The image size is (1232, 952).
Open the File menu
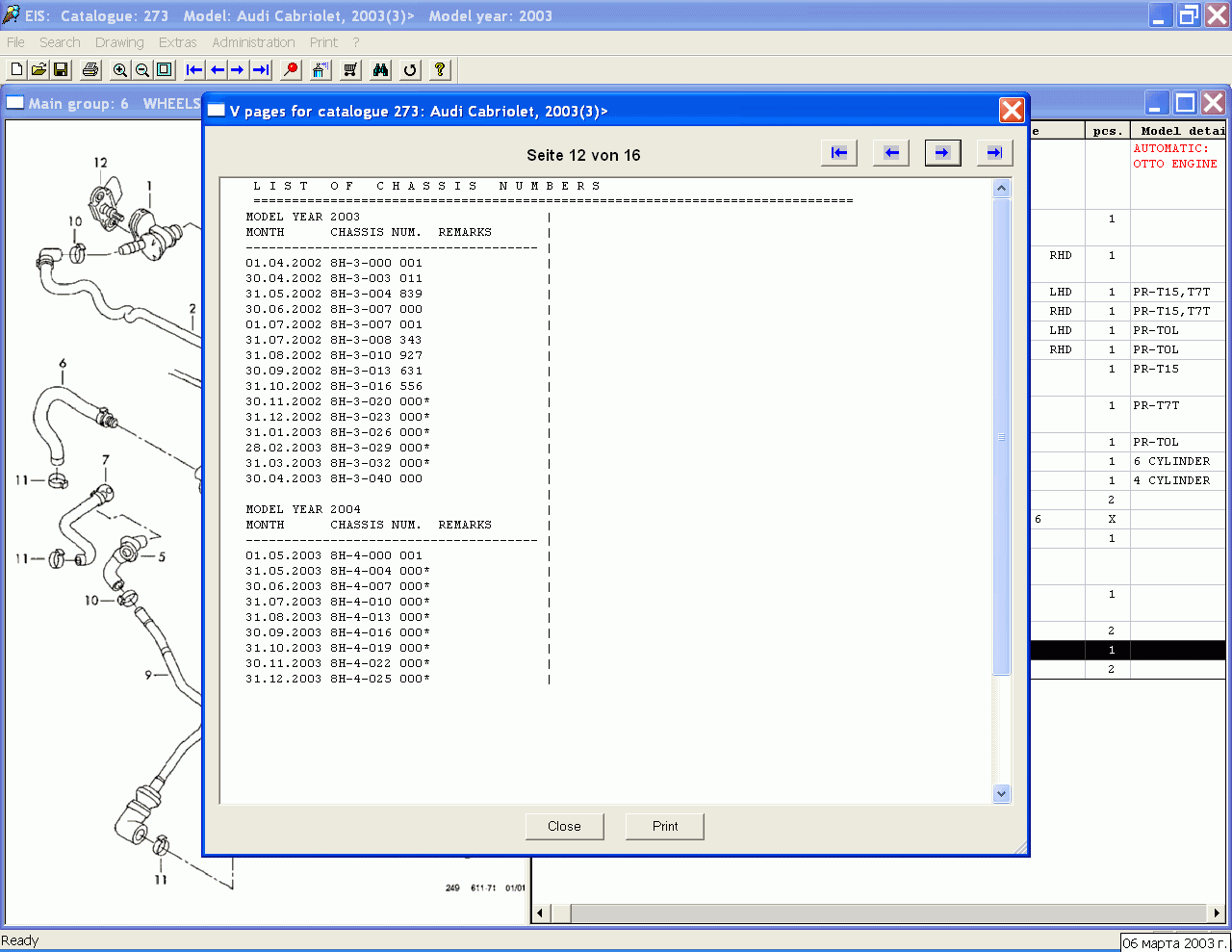pos(15,42)
